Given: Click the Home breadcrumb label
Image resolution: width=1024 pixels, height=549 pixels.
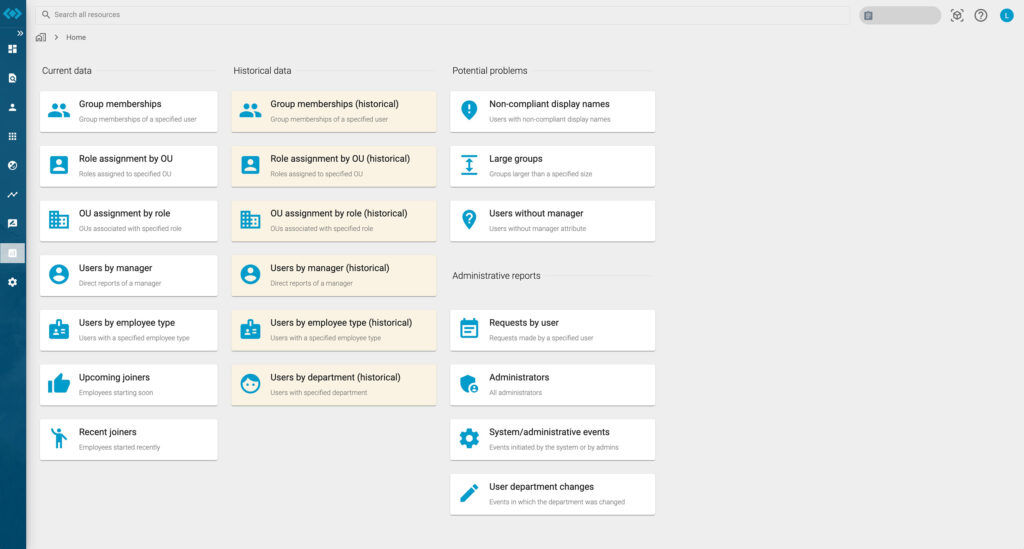Looking at the screenshot, I should tap(76, 37).
